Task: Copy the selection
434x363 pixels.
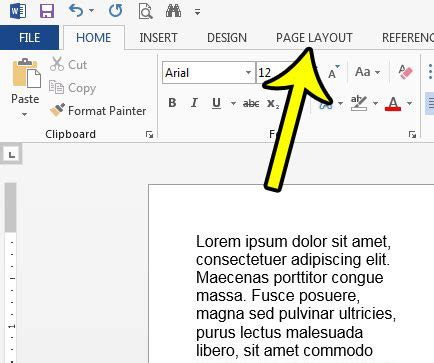Action: pos(72,88)
